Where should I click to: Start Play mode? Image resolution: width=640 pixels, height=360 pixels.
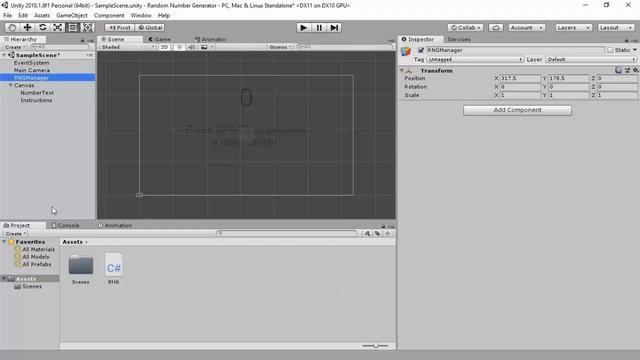(303, 27)
